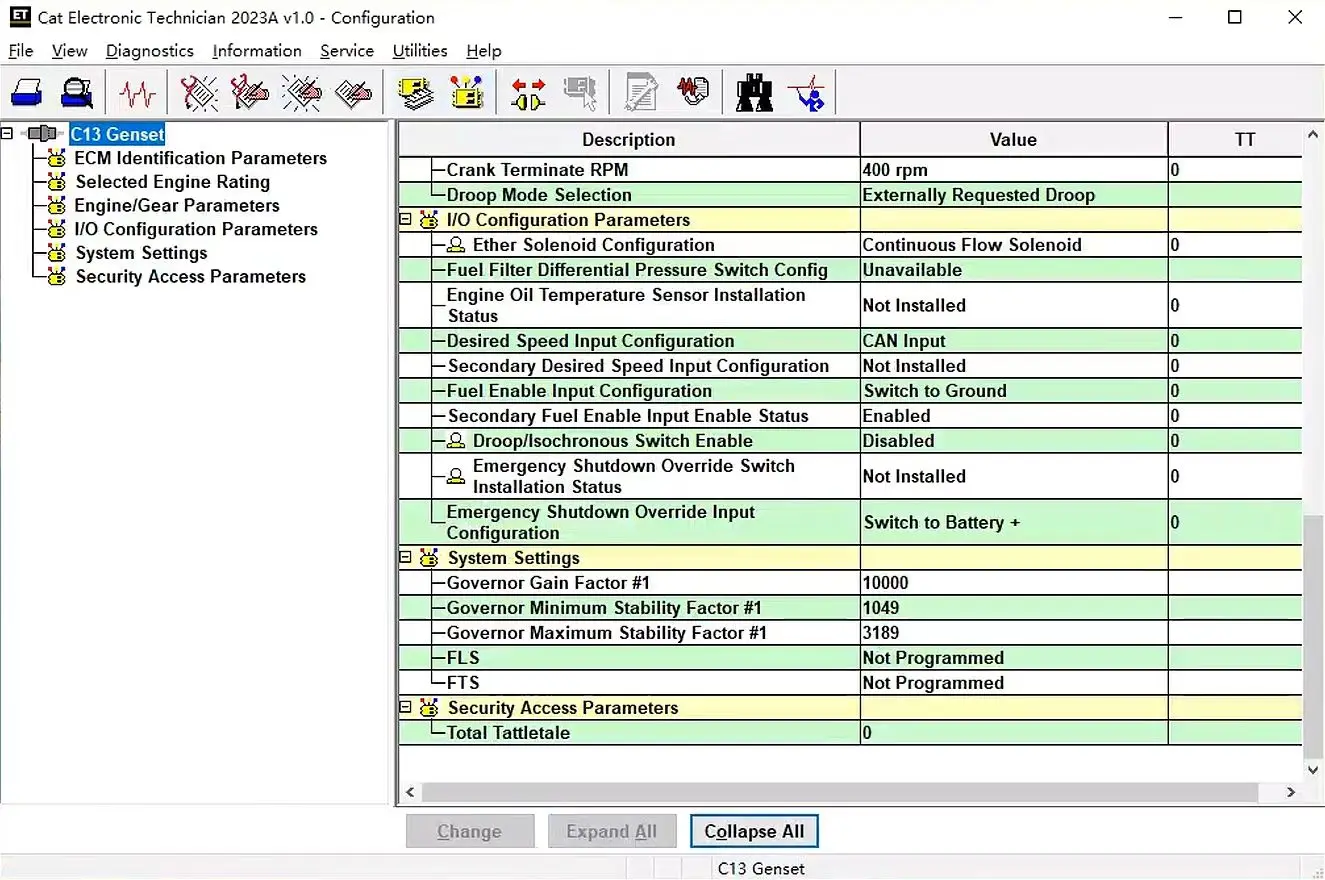Collapse Security Access Parameters group in table
Viewport: 1325px width, 880px height.
[406, 708]
